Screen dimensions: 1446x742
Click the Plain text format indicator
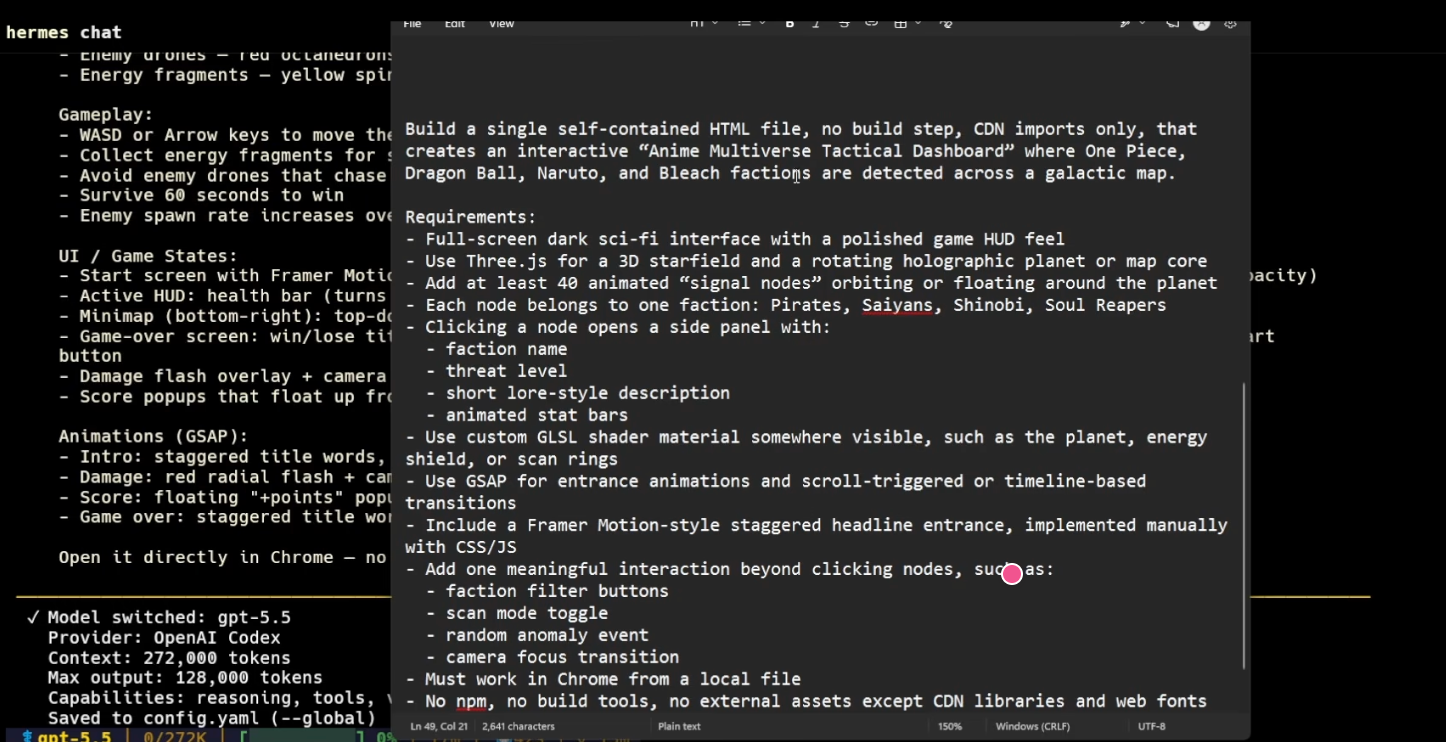[679, 726]
